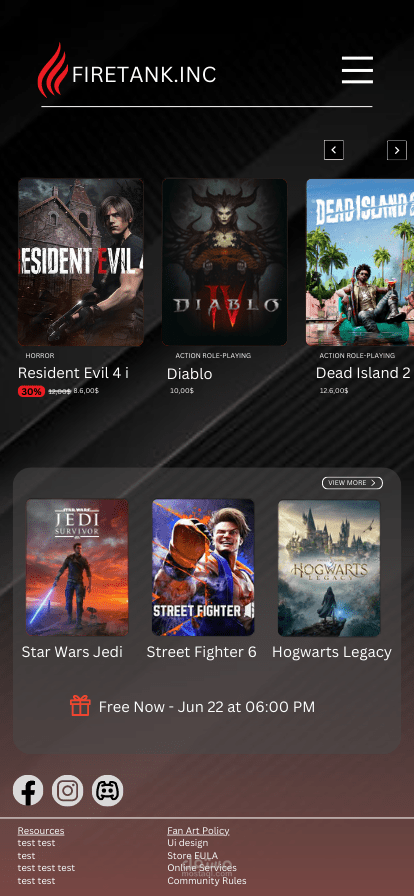Click the 30% discount badge
Viewport: 414px width, 896px height.
pos(31,391)
